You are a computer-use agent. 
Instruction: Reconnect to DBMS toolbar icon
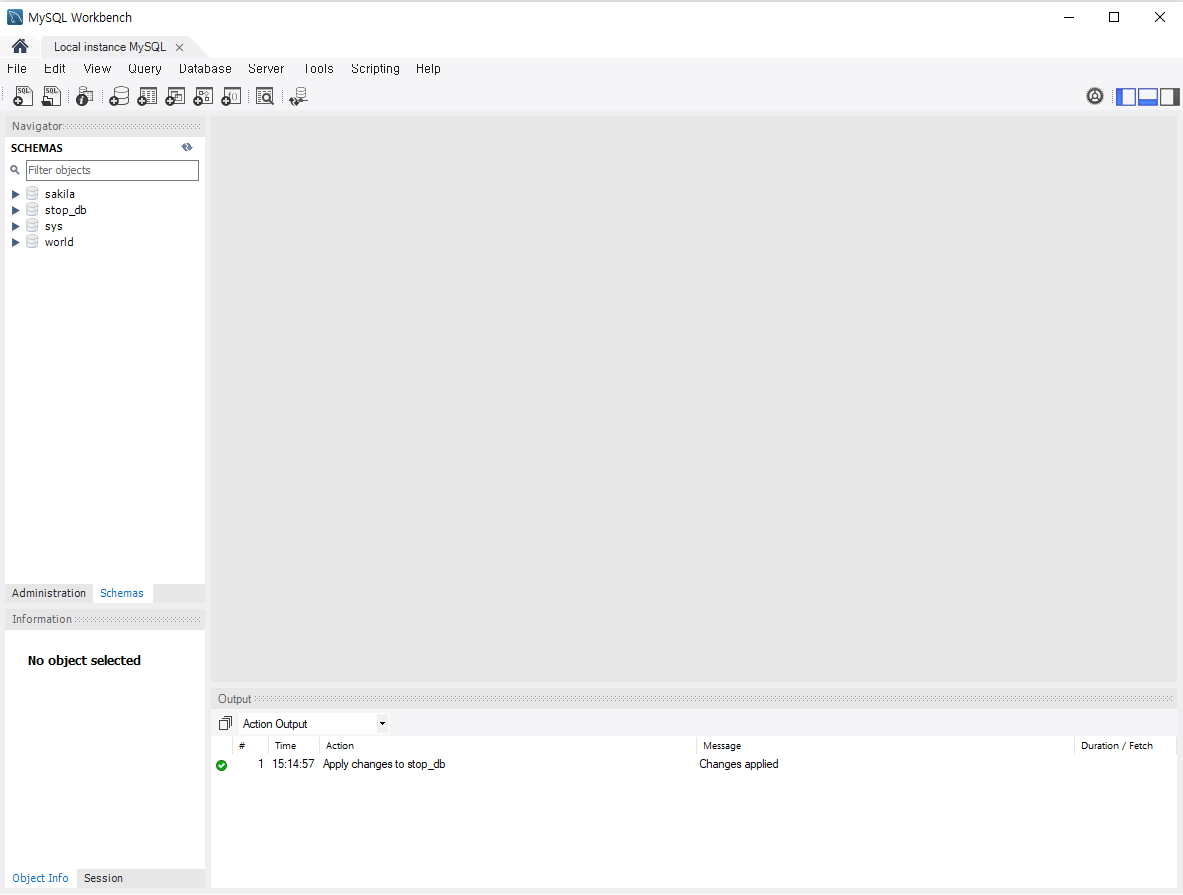click(x=299, y=96)
